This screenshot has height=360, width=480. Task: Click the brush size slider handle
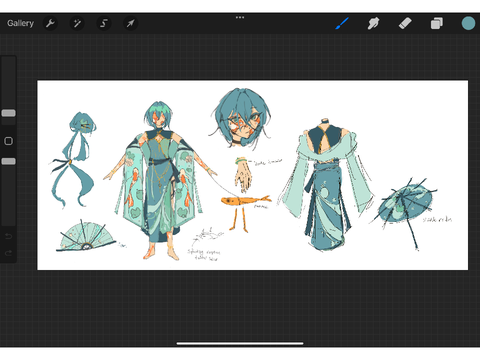(x=9, y=113)
